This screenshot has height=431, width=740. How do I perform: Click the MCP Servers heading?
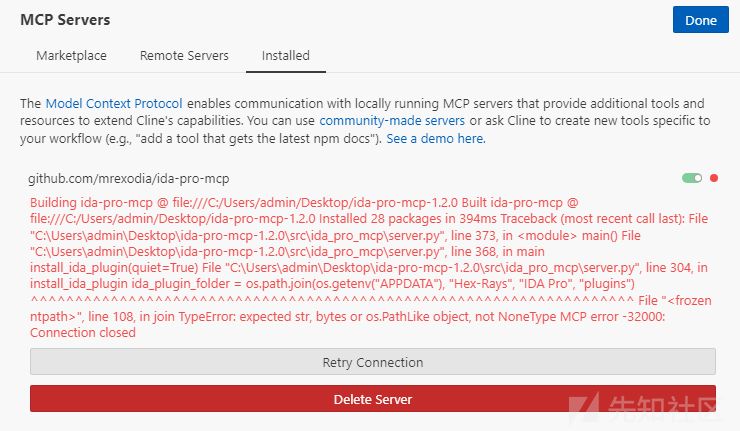point(65,20)
